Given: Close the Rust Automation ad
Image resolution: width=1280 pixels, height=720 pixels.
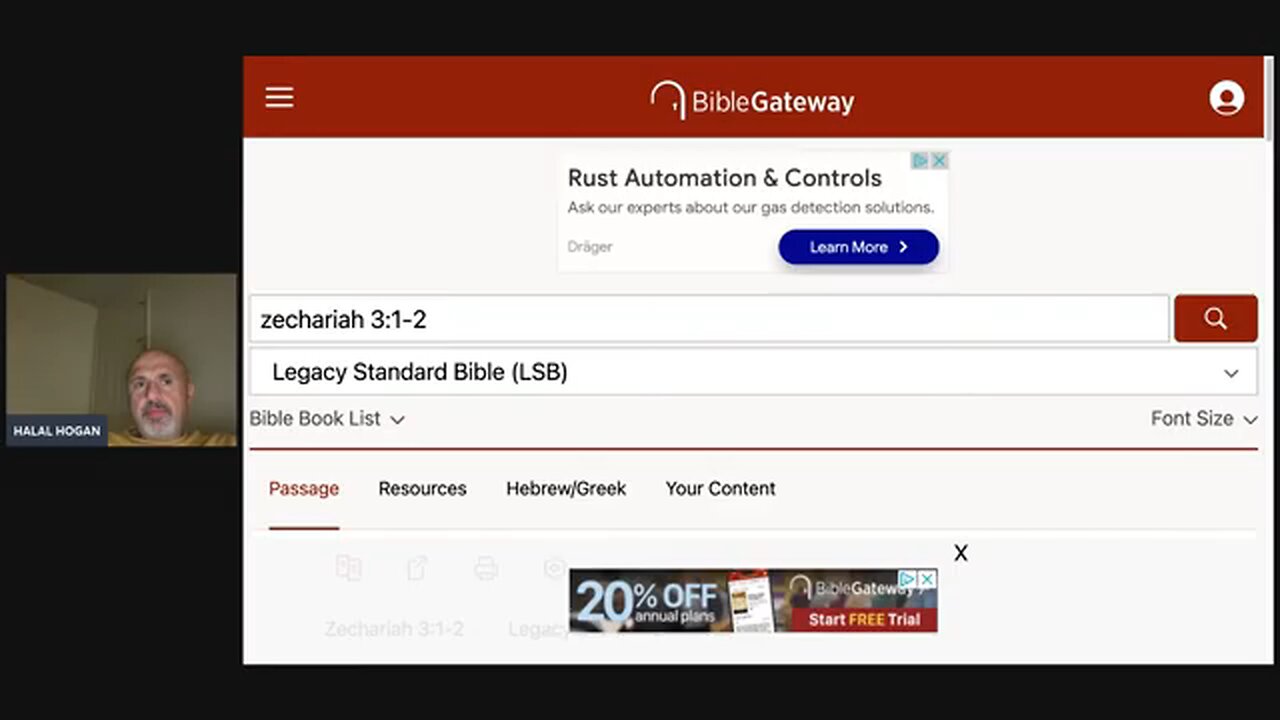Looking at the screenshot, I should click(x=939, y=160).
